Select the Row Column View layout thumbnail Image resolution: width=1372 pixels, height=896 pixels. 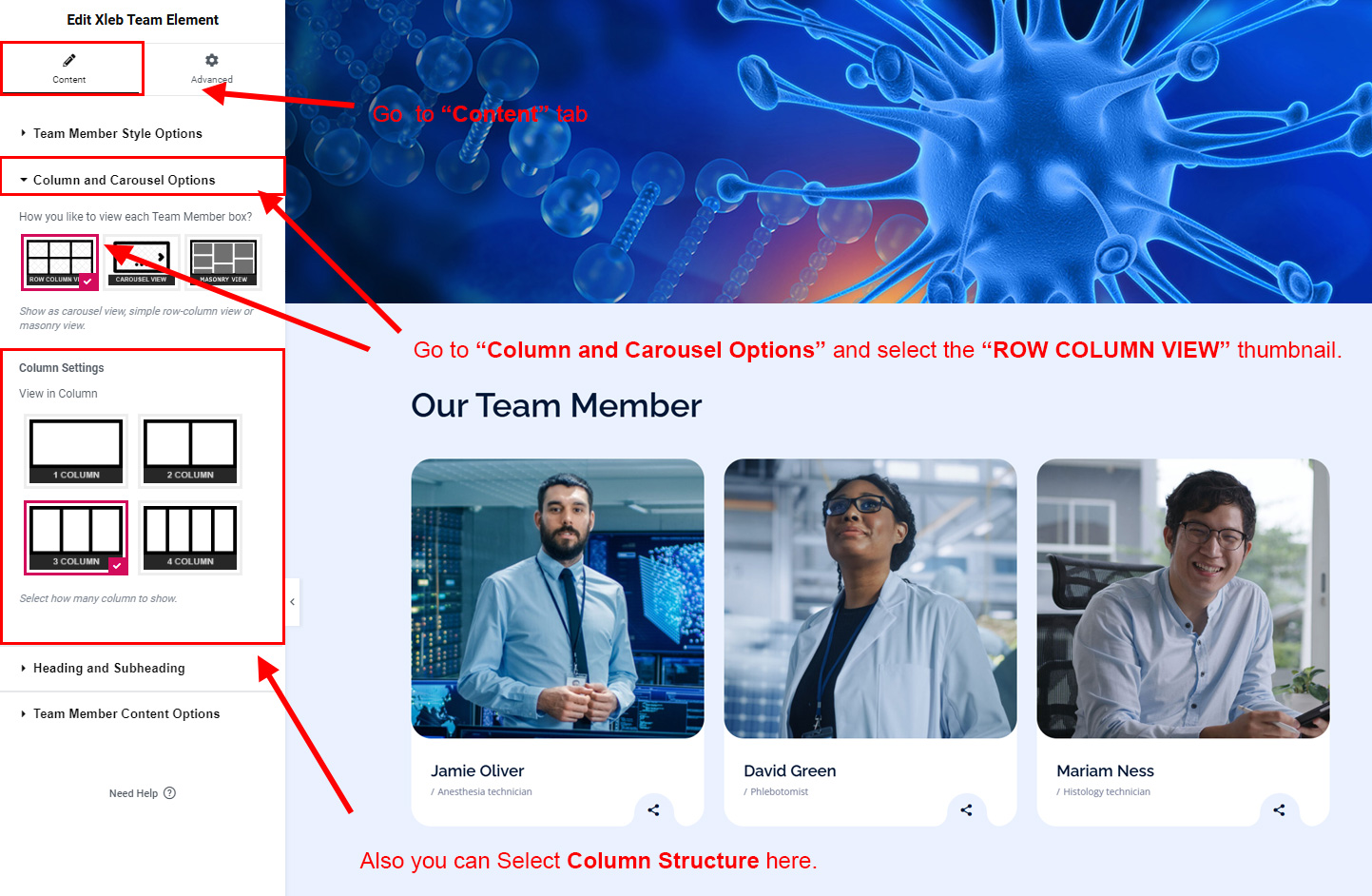[60, 262]
